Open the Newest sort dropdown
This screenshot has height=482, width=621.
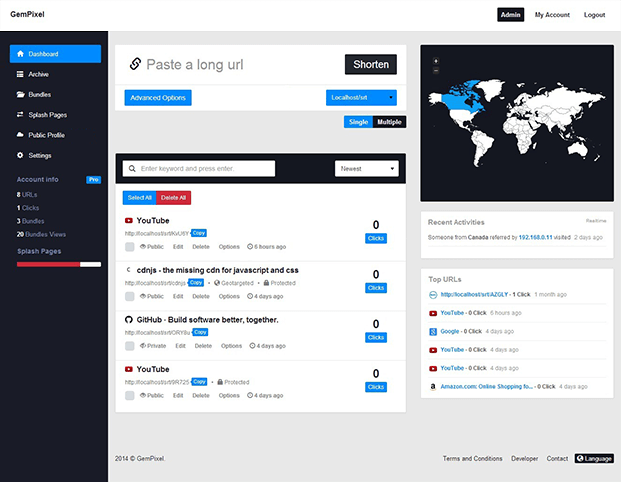point(366,169)
